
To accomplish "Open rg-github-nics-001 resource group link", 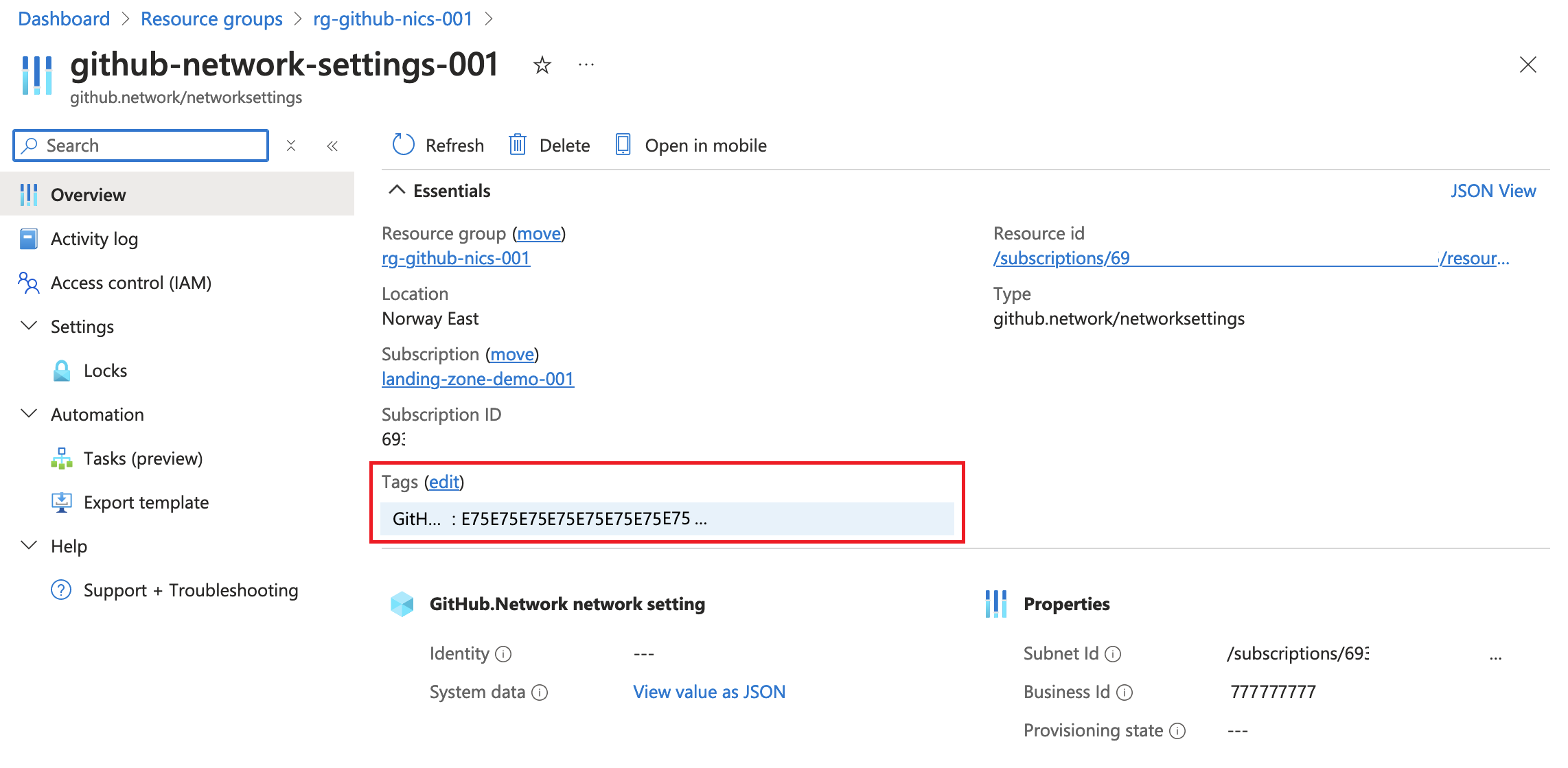I will tap(456, 258).
